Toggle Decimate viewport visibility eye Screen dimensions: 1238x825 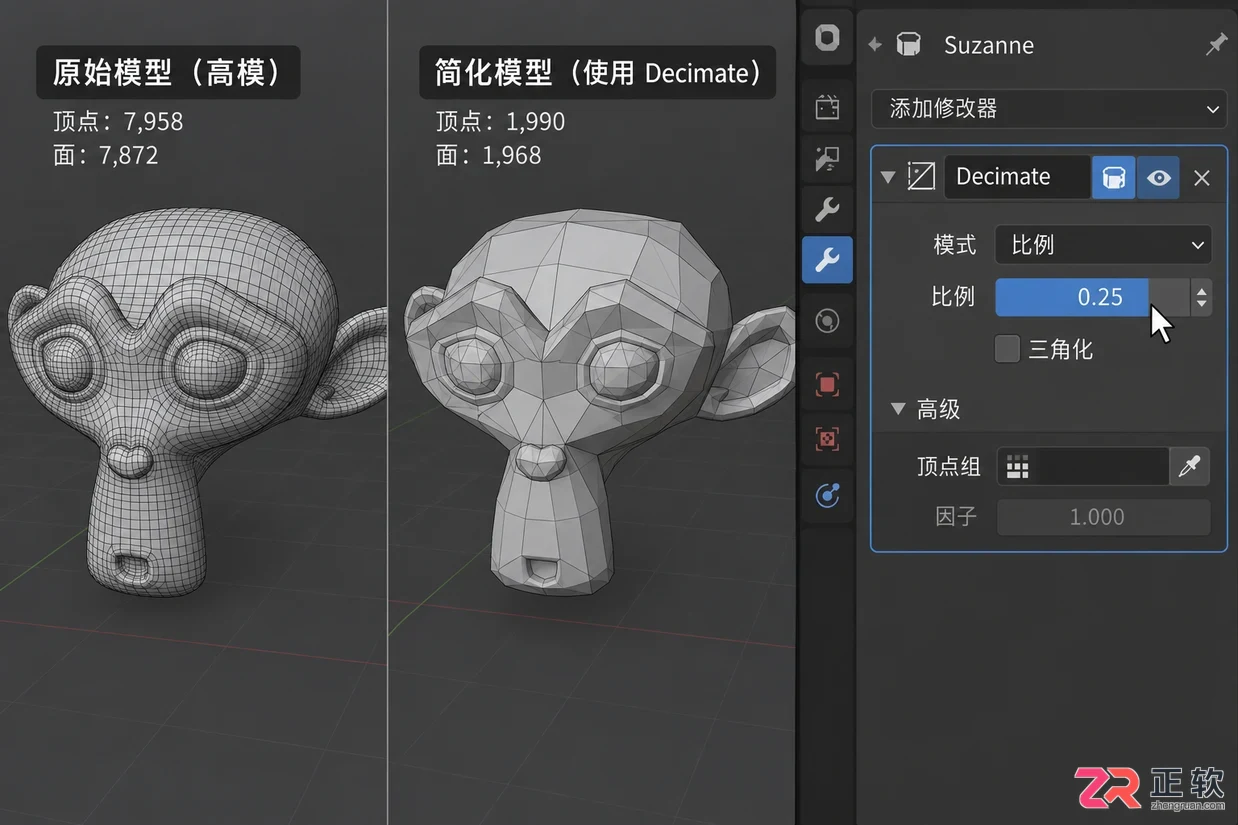point(1158,177)
